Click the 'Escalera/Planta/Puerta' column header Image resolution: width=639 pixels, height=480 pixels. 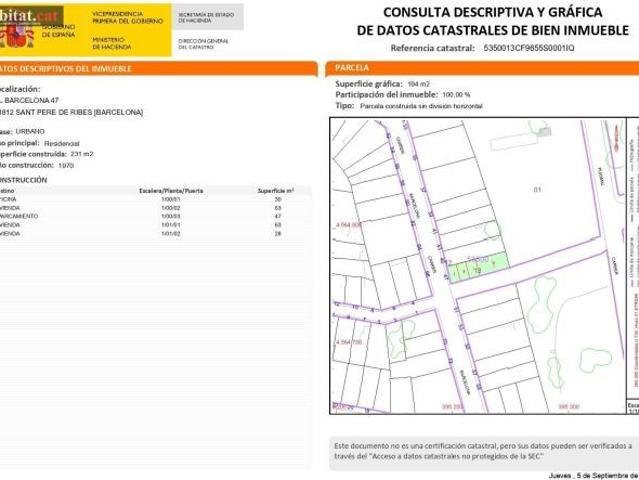pos(171,191)
